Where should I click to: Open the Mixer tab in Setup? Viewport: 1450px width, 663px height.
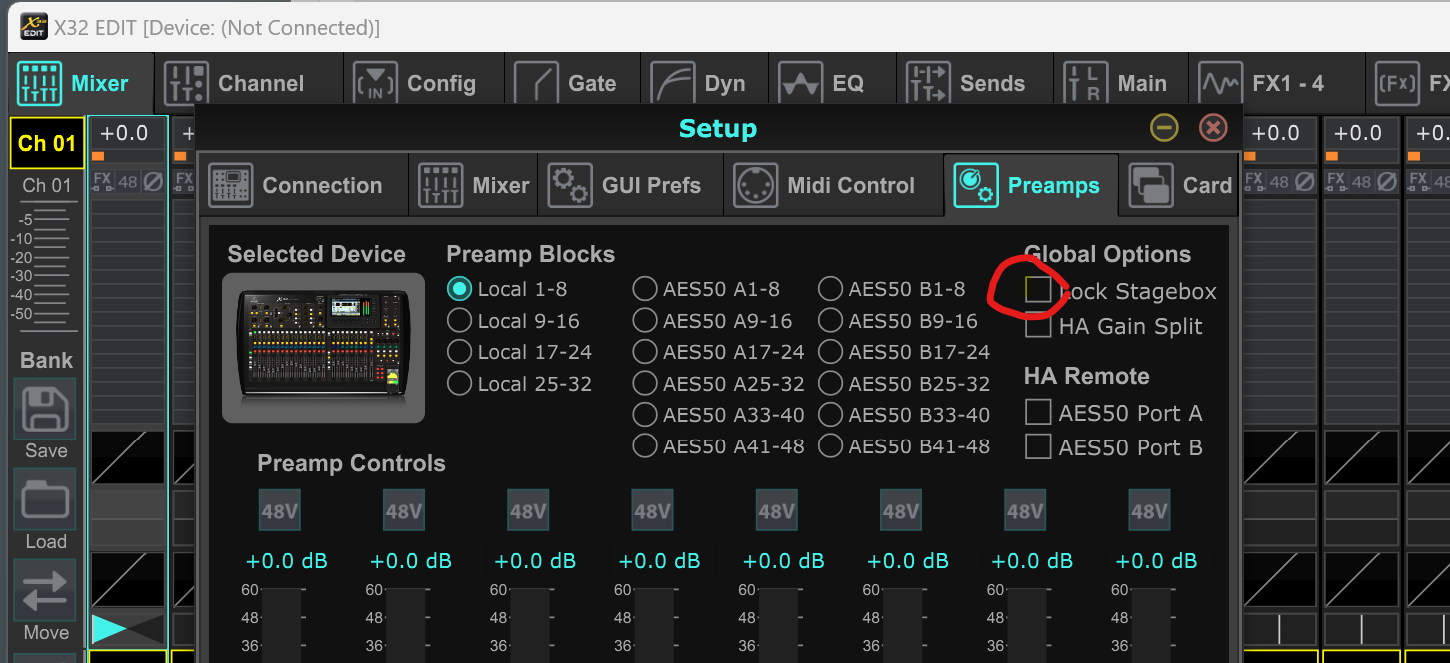473,185
